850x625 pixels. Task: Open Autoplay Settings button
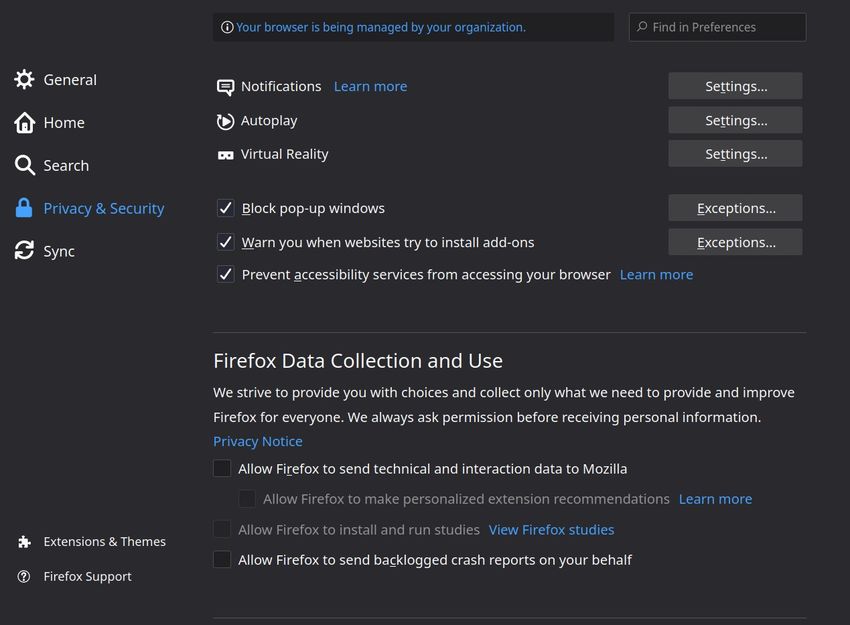coord(735,120)
